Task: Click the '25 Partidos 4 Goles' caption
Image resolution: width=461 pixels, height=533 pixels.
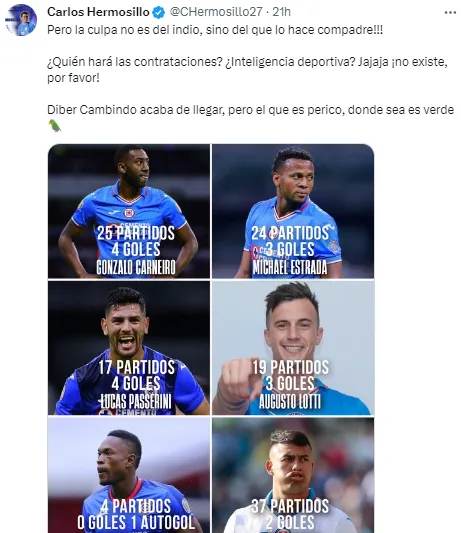Action: coord(136,241)
